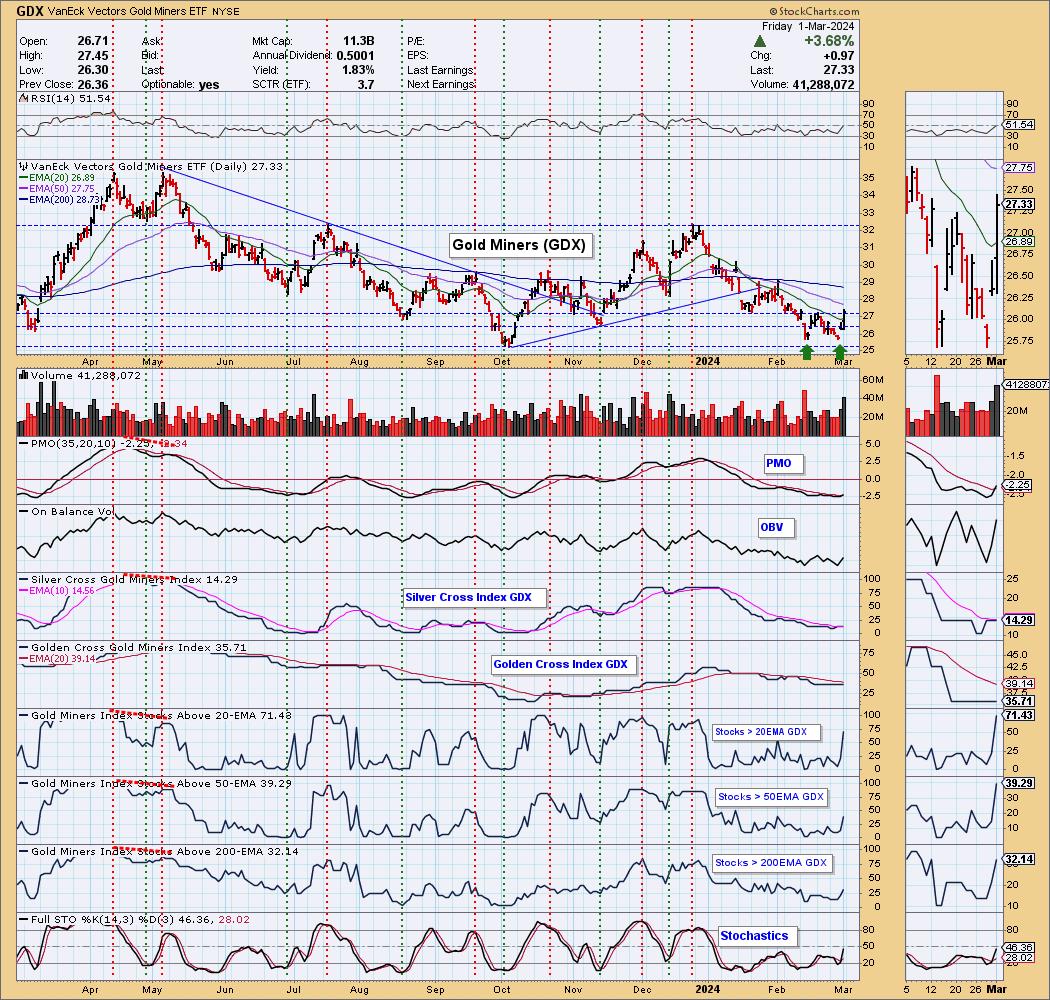Click the Optionable 'yes' value
1050x1000 pixels.
[x=209, y=84]
